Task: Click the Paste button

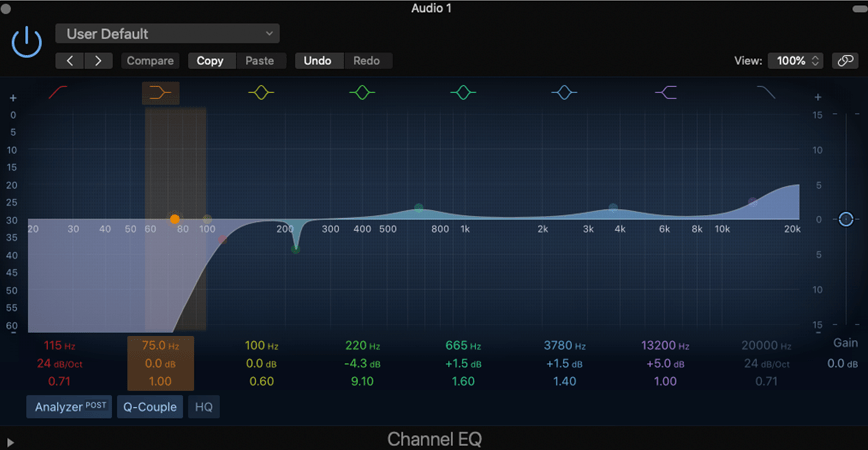Action: coord(260,61)
